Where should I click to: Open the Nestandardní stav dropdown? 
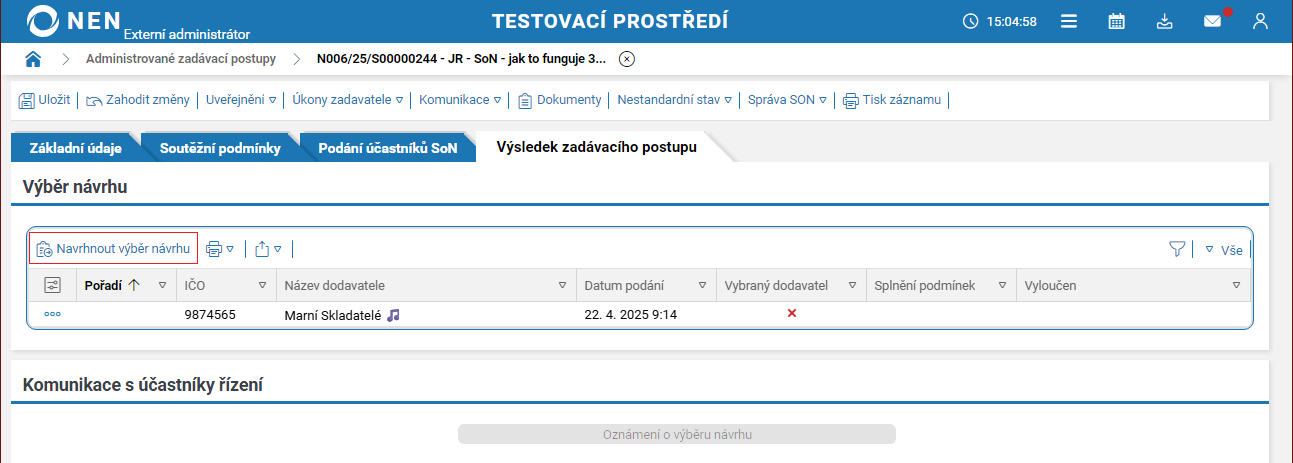coord(675,100)
